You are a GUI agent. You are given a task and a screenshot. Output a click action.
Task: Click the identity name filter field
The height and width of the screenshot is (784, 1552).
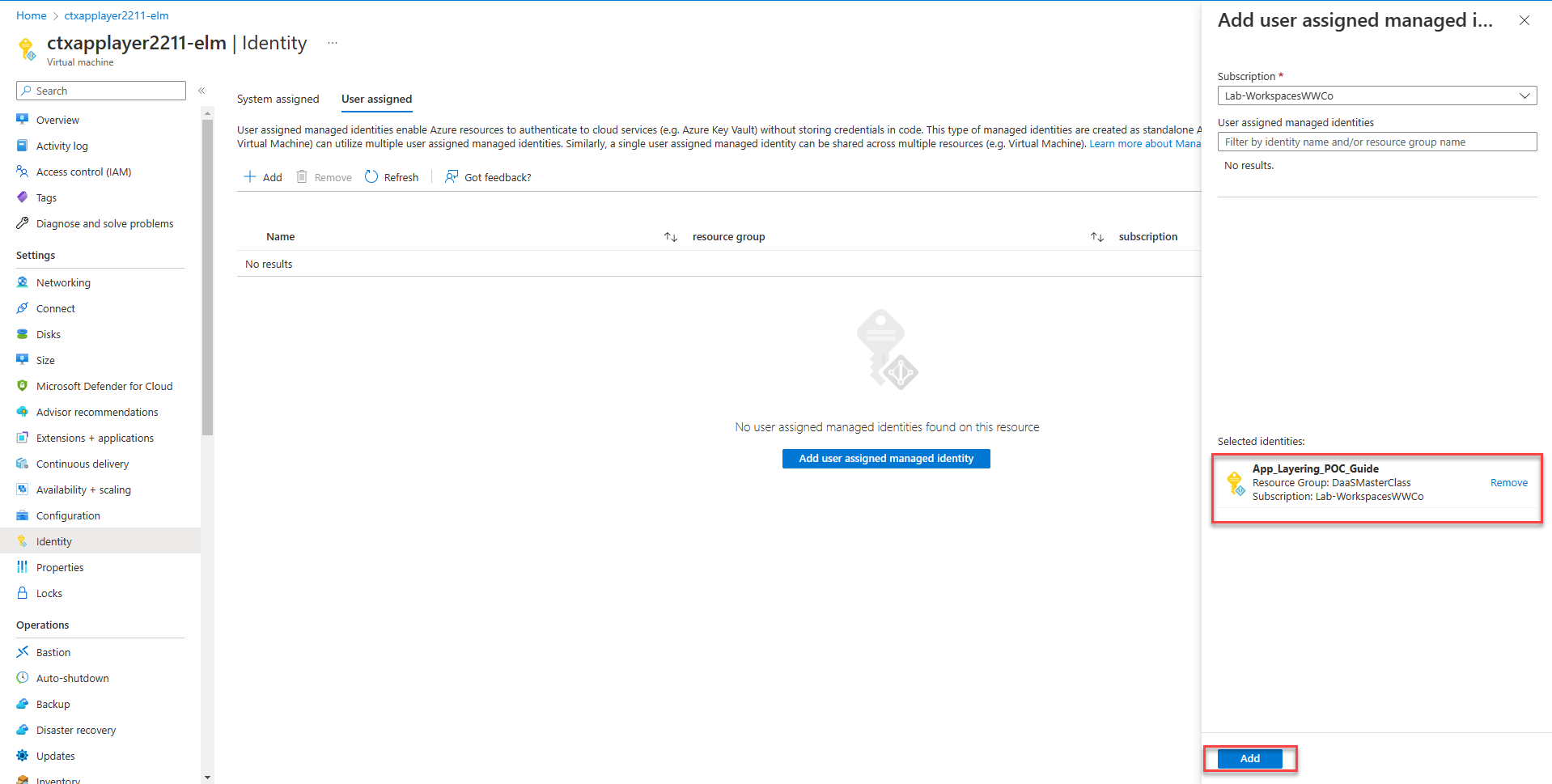click(1377, 142)
